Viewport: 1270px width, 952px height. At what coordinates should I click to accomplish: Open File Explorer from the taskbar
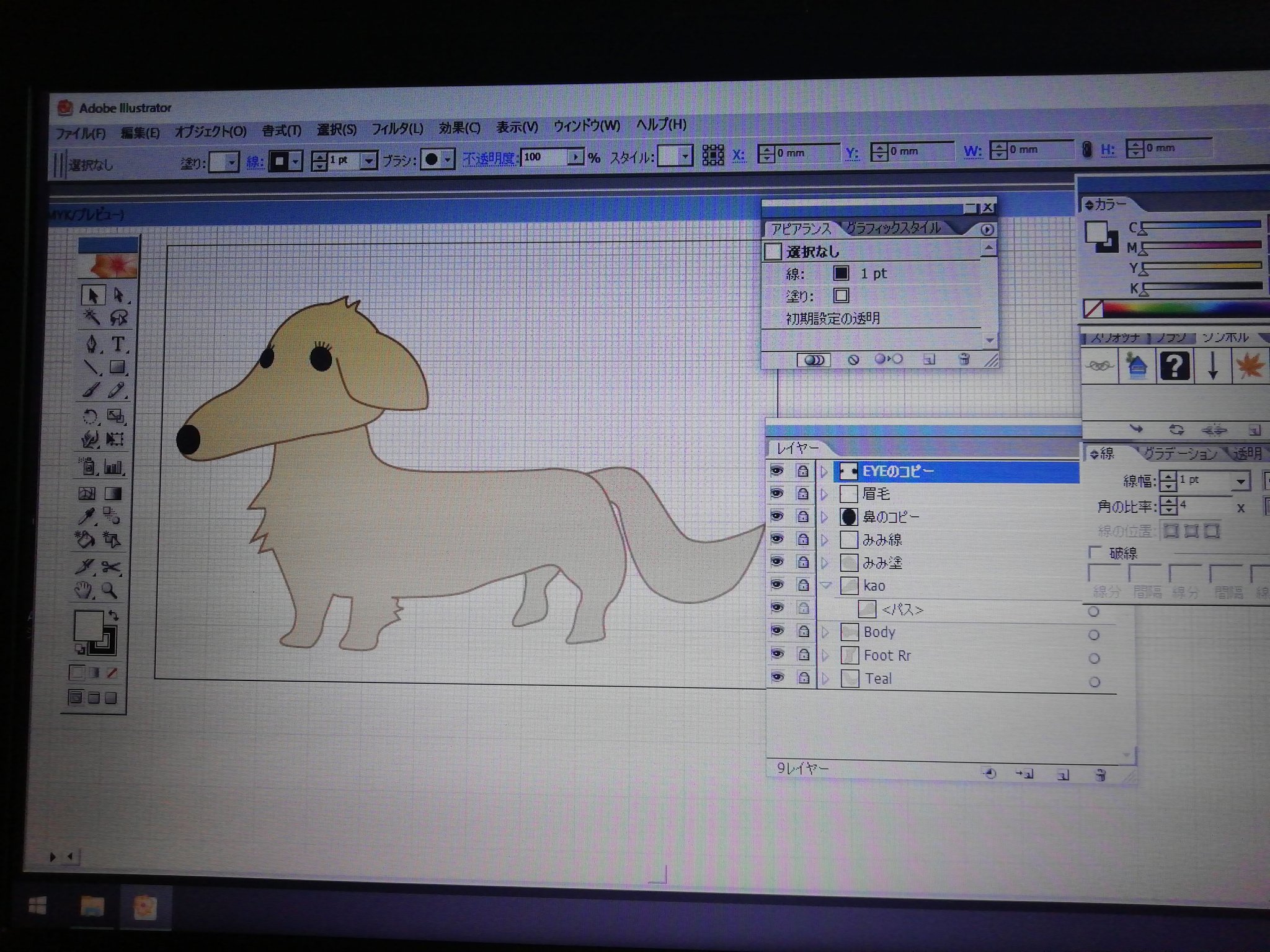point(92,907)
